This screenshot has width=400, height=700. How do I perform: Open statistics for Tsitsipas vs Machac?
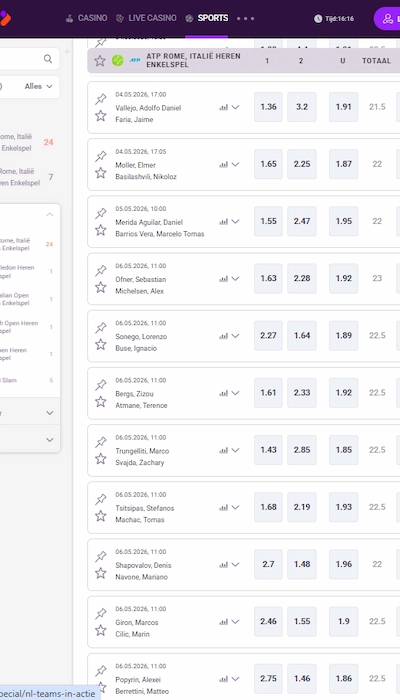pos(223,507)
